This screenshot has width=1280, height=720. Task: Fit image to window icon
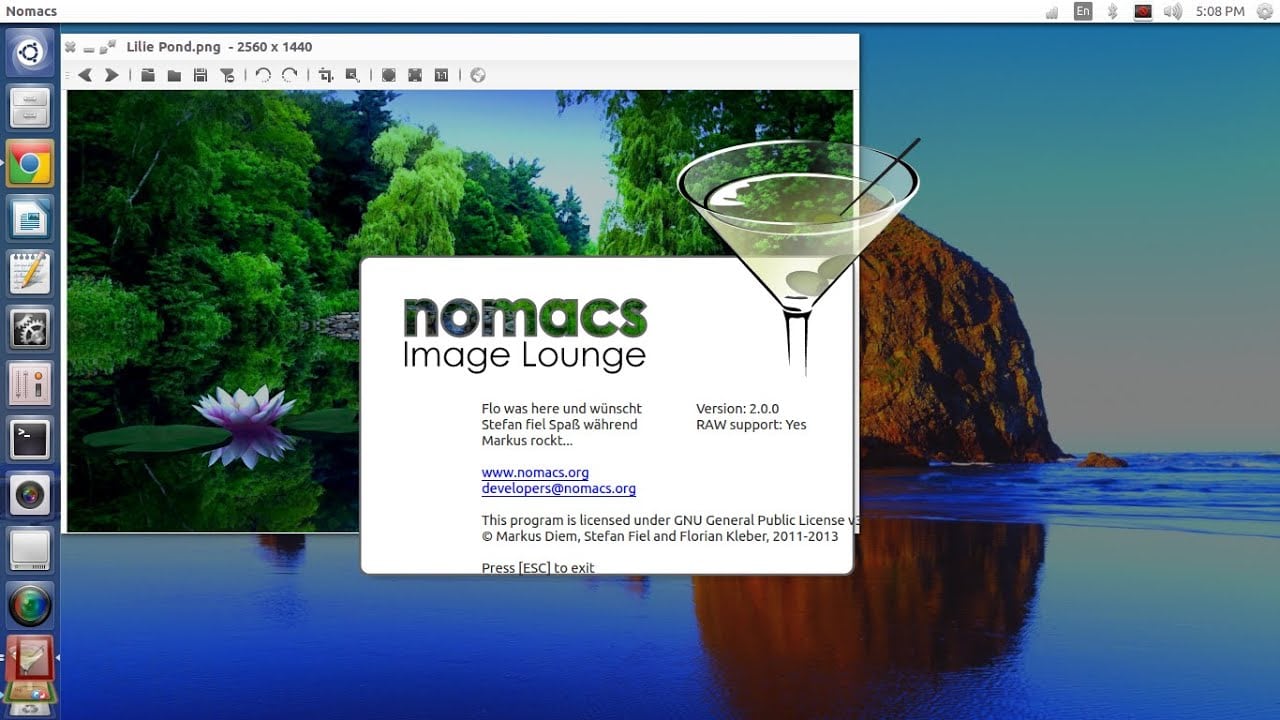(415, 75)
